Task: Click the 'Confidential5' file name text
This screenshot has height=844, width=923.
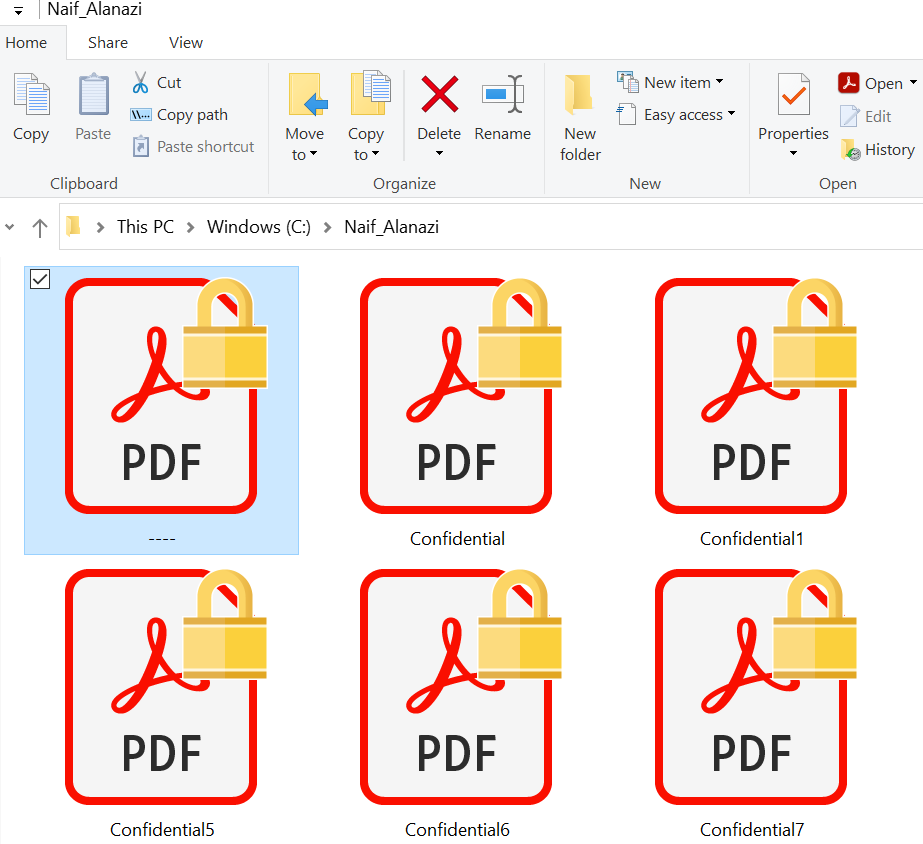Action: click(162, 830)
